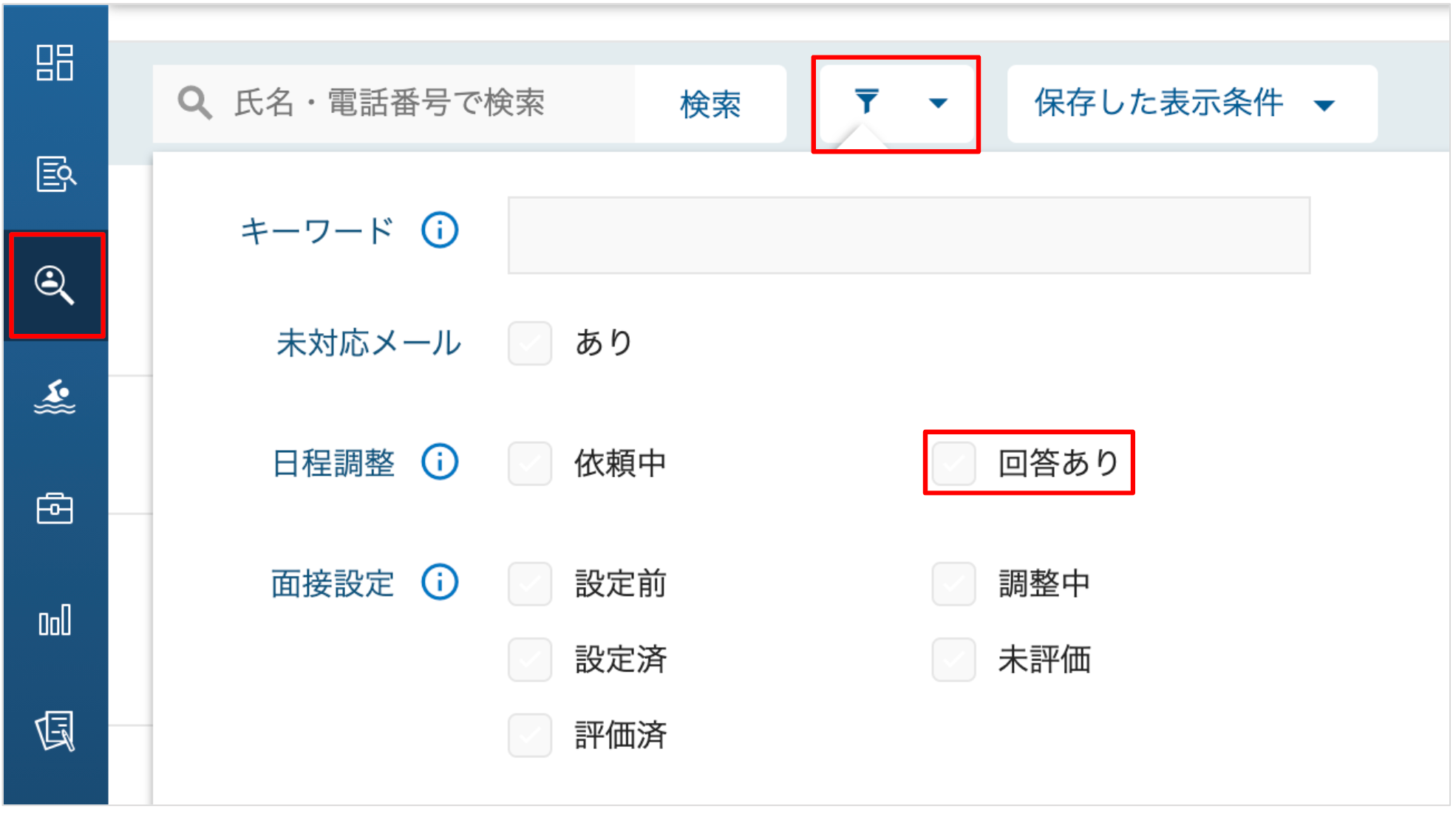The width and height of the screenshot is (1456, 814).
Task: Click the document search sidebar icon
Action: click(x=55, y=174)
